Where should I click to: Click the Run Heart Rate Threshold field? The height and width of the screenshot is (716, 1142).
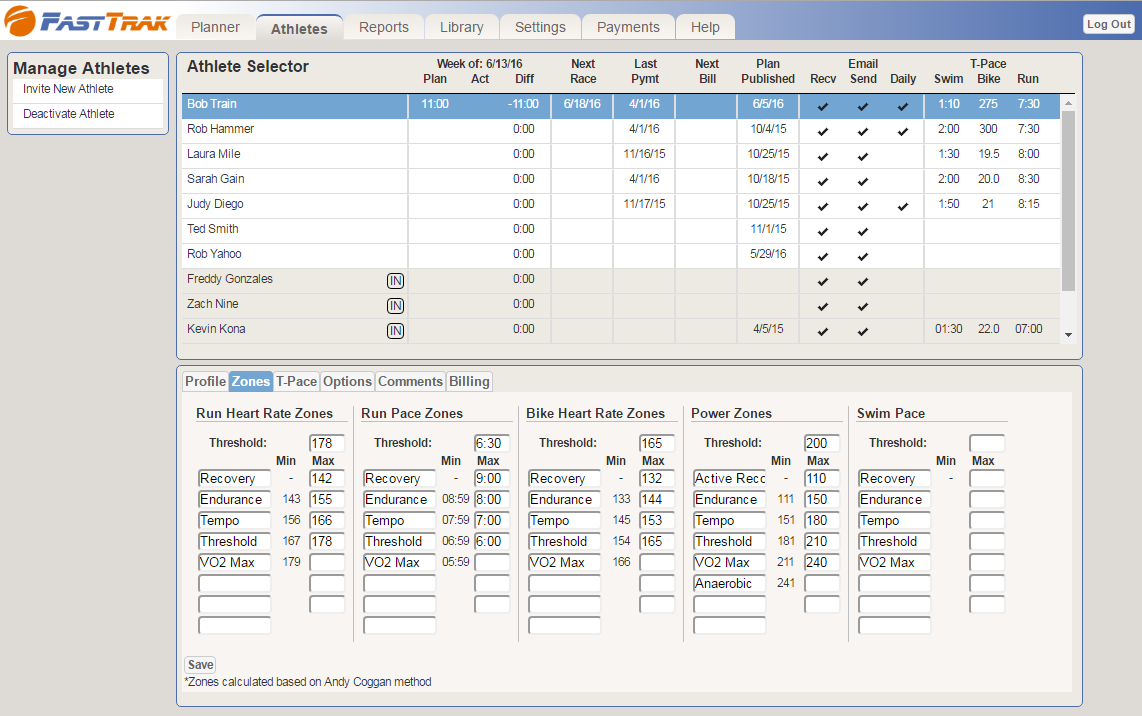[327, 443]
